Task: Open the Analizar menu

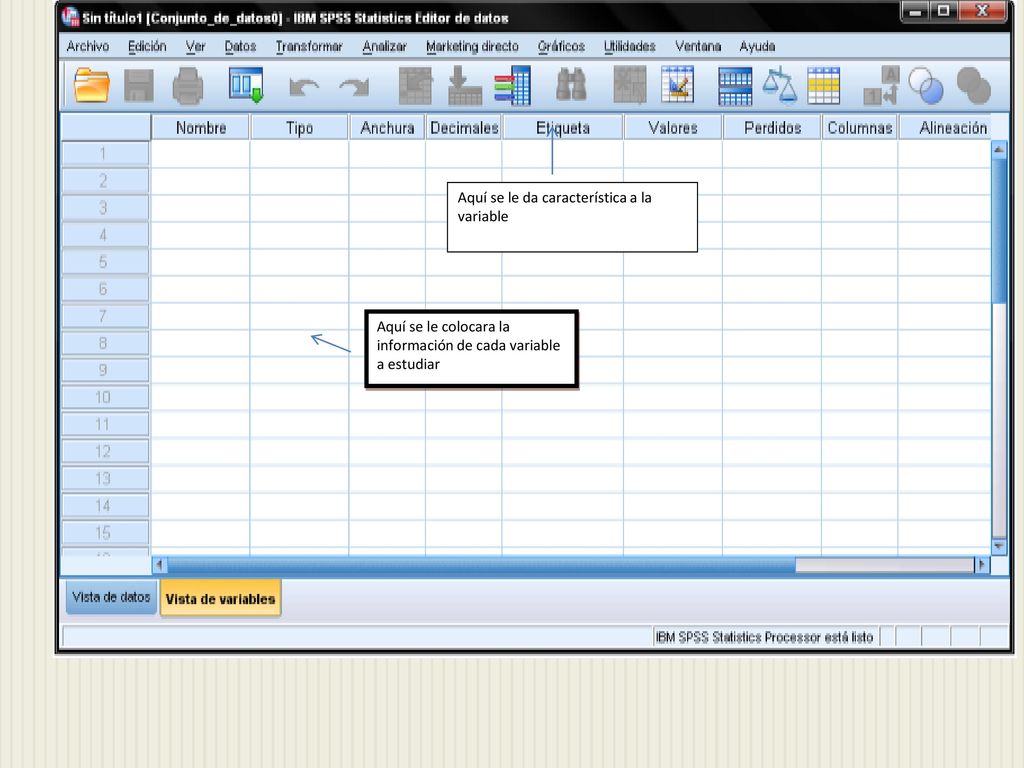Action: coord(385,46)
